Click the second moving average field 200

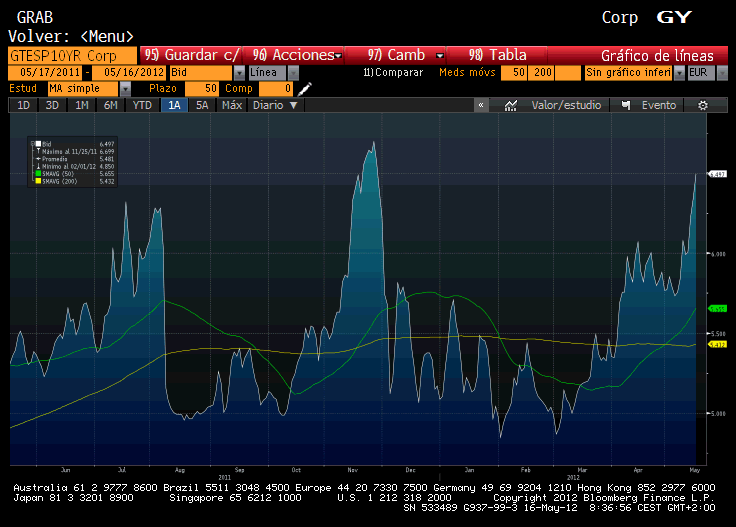point(541,73)
